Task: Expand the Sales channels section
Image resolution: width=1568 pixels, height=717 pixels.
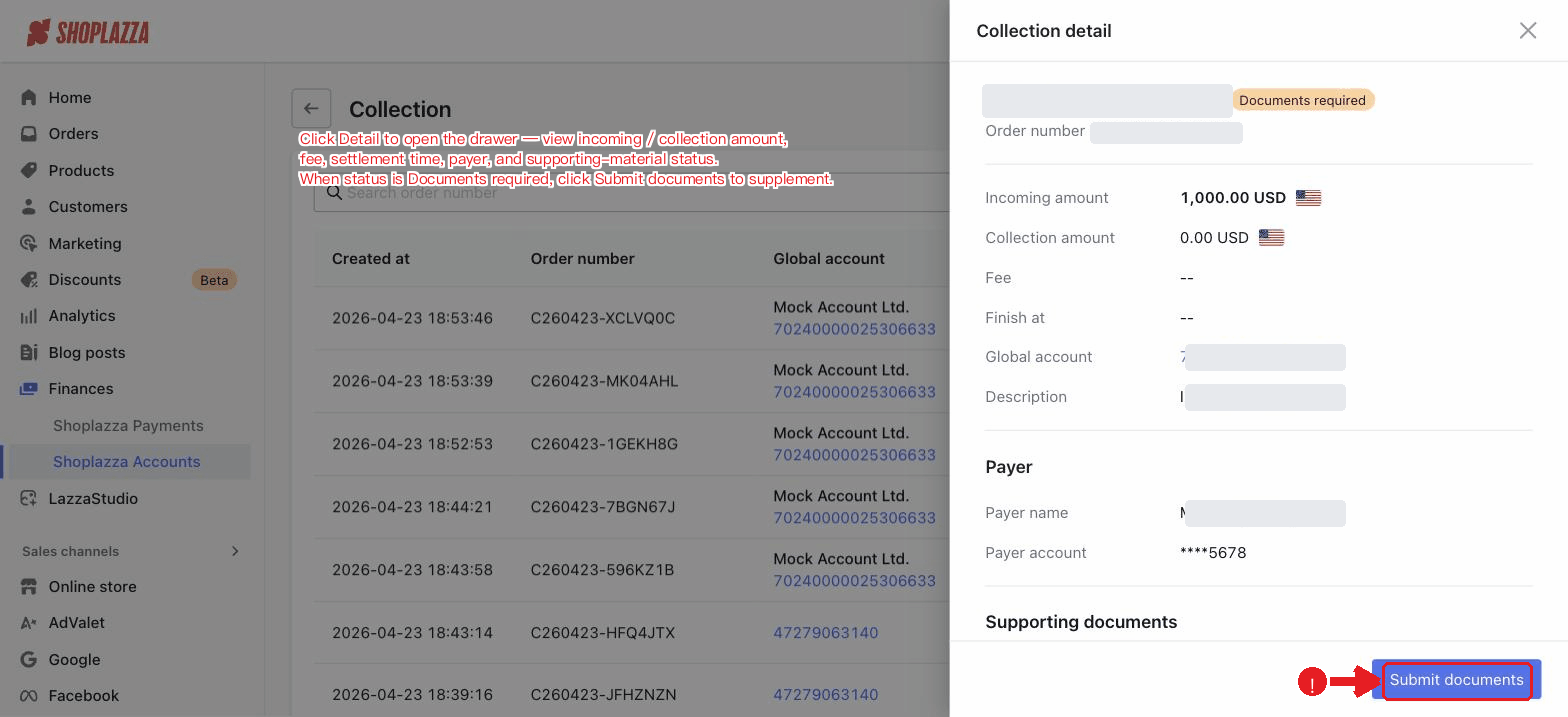Action: [x=235, y=551]
